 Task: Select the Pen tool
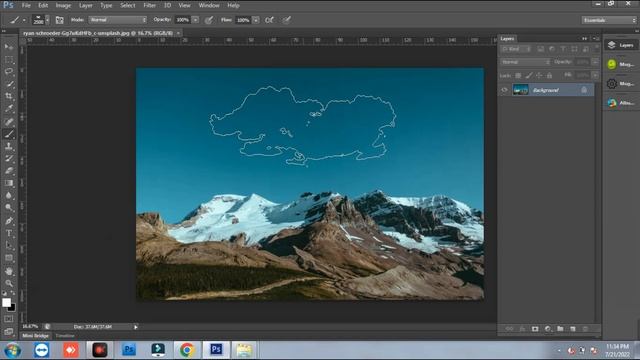click(9, 221)
